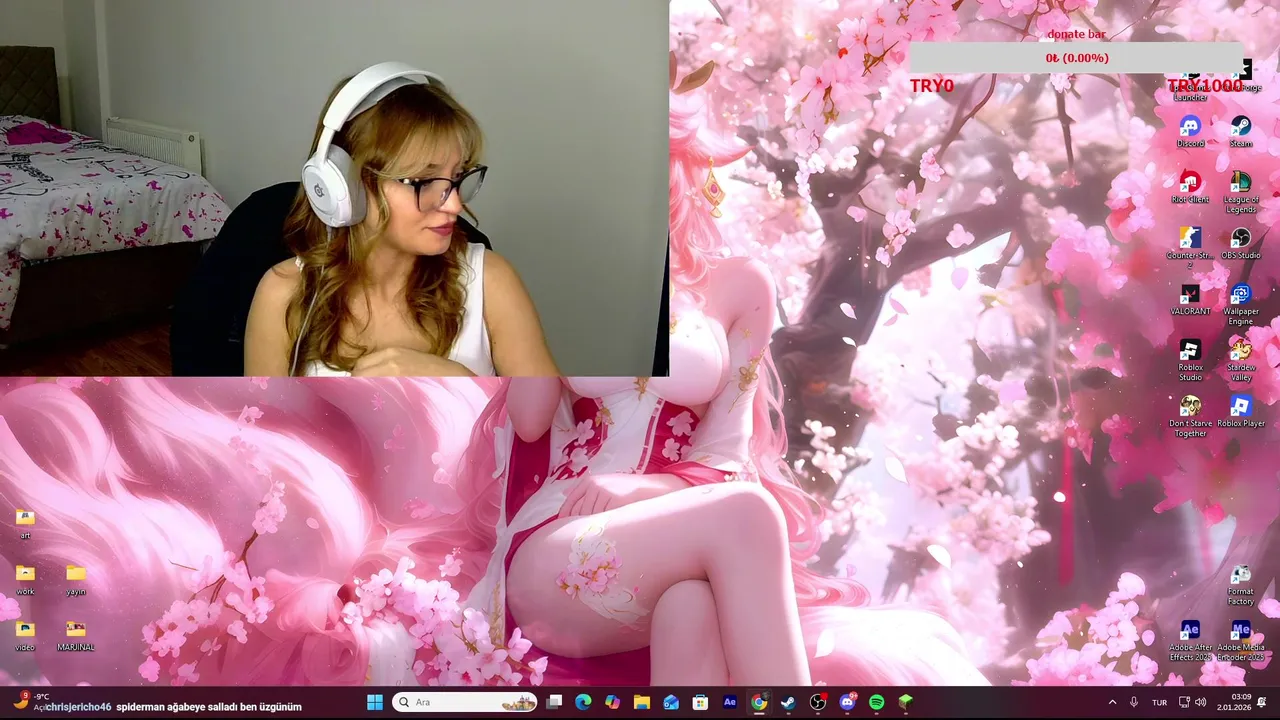
Task: Open the Discord desktop shortcut
Action: [x=1190, y=131]
